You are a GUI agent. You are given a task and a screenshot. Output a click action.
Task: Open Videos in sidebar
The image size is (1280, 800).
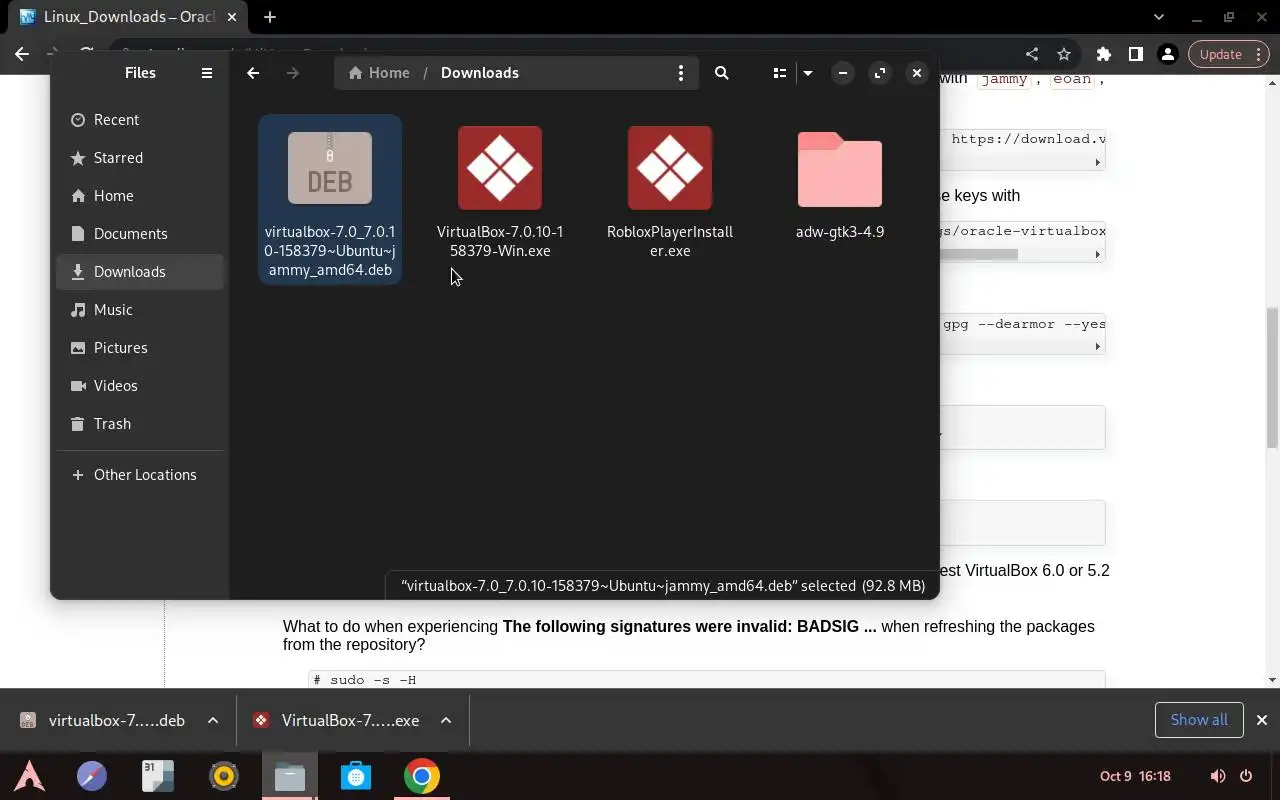tap(140, 386)
